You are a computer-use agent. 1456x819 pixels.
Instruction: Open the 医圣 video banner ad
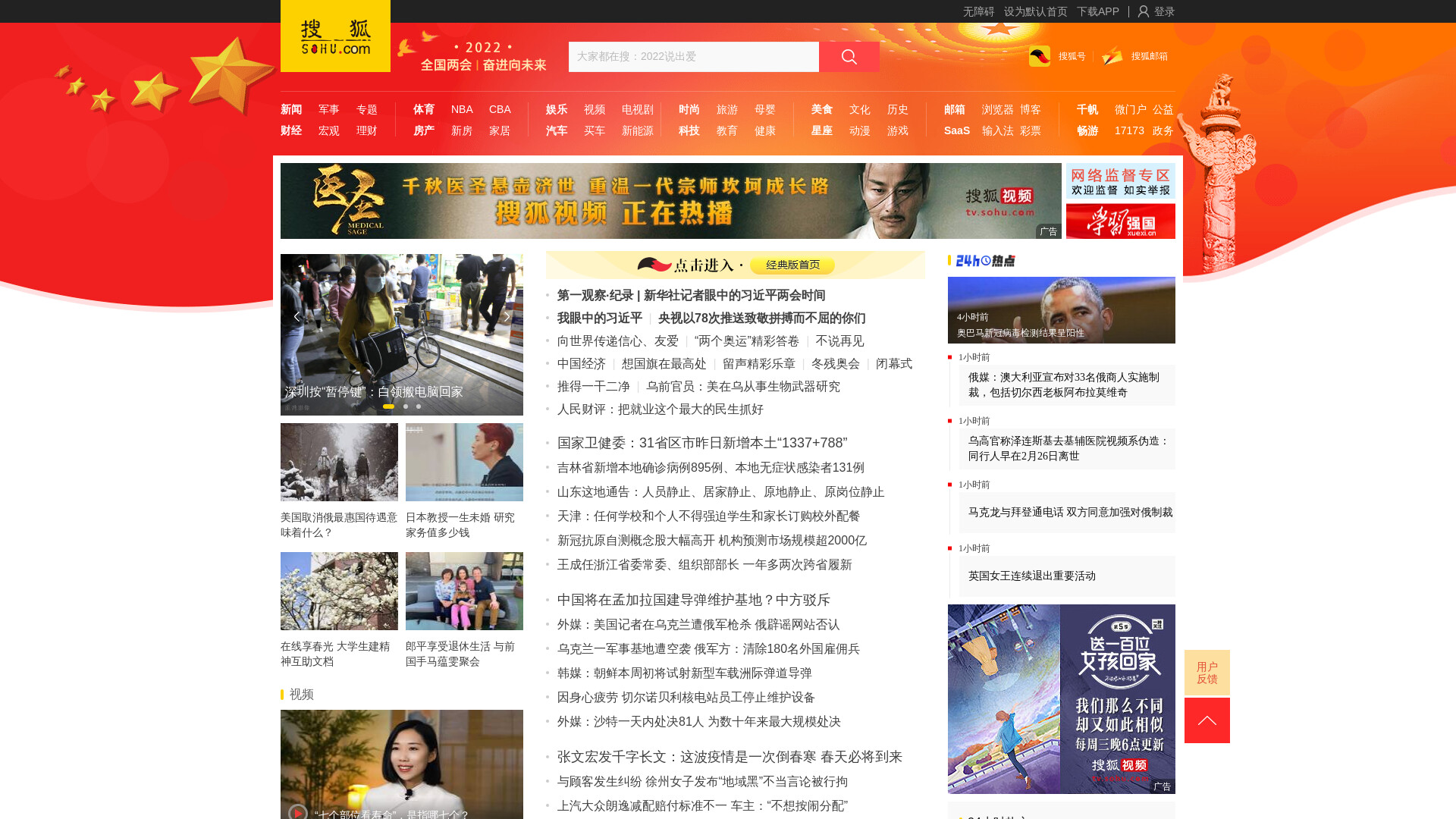(671, 201)
